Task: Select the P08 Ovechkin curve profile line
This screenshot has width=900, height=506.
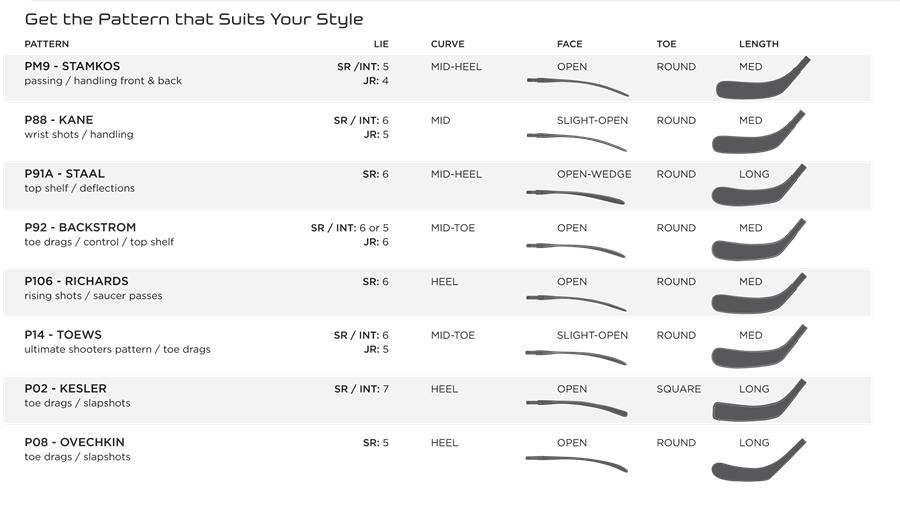Action: coord(576,464)
